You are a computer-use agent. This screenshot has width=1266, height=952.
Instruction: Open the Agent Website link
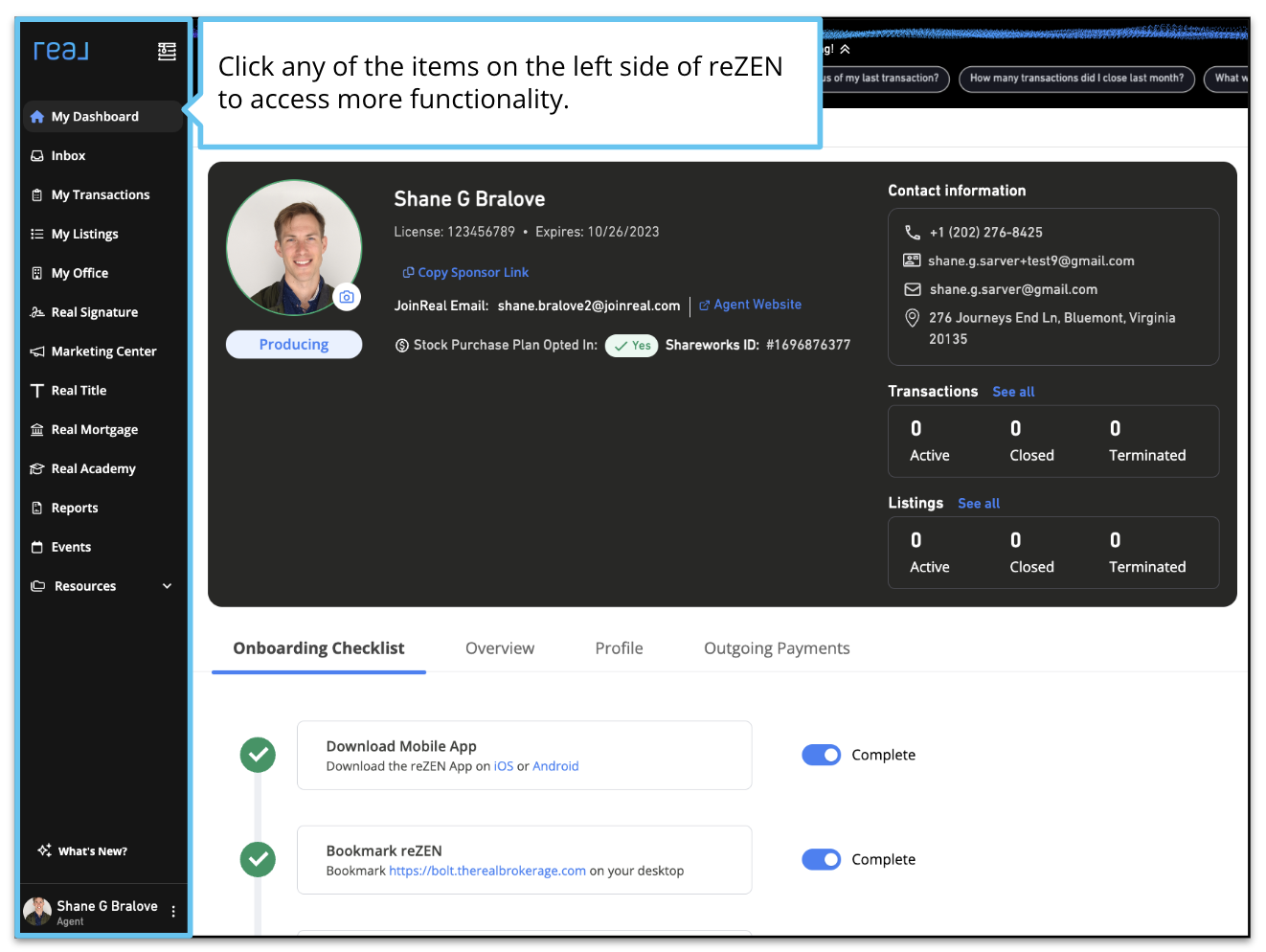751,305
